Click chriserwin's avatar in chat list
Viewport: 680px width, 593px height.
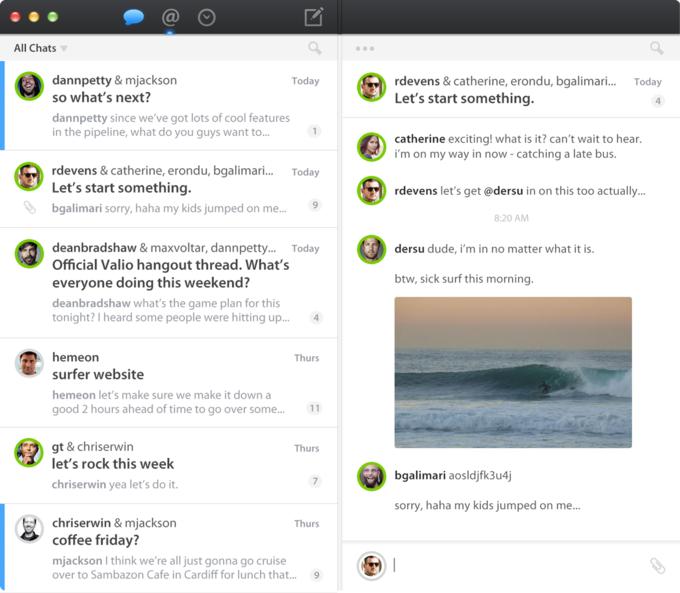[x=29, y=529]
